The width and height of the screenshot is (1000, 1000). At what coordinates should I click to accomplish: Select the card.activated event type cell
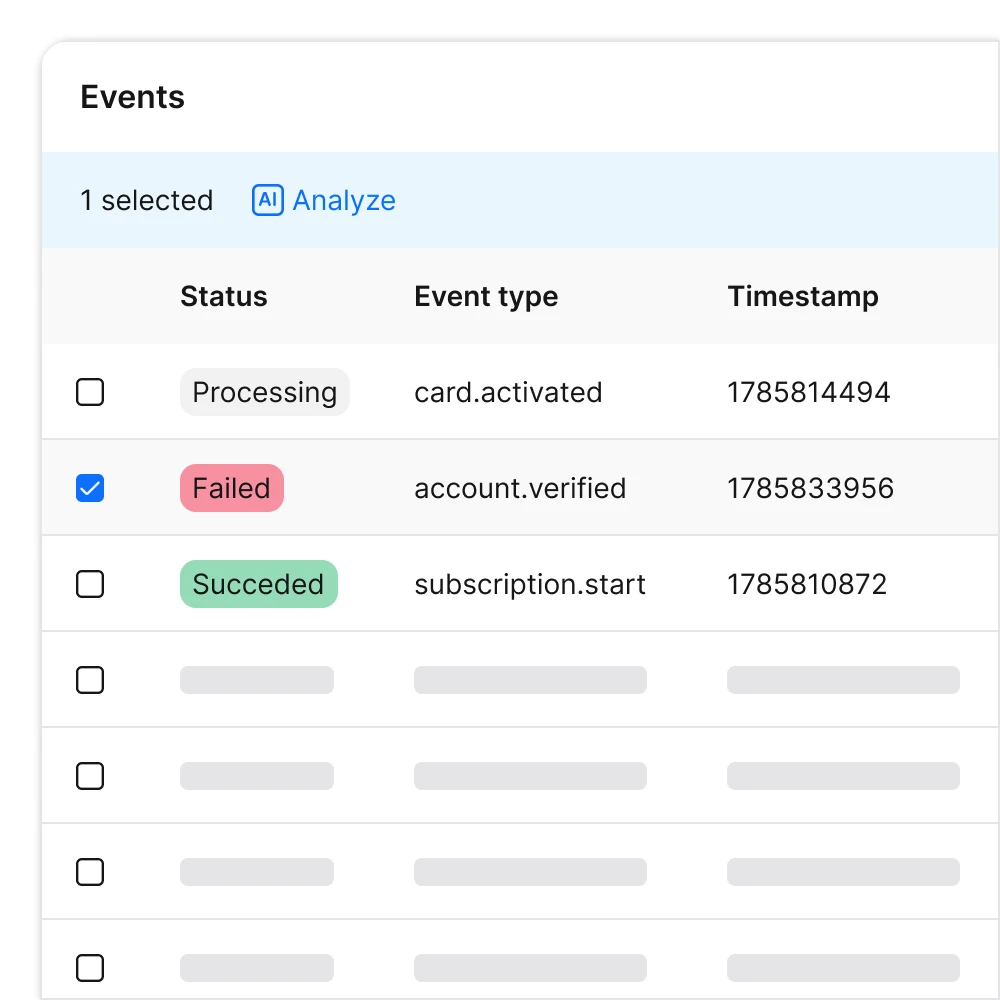[508, 392]
